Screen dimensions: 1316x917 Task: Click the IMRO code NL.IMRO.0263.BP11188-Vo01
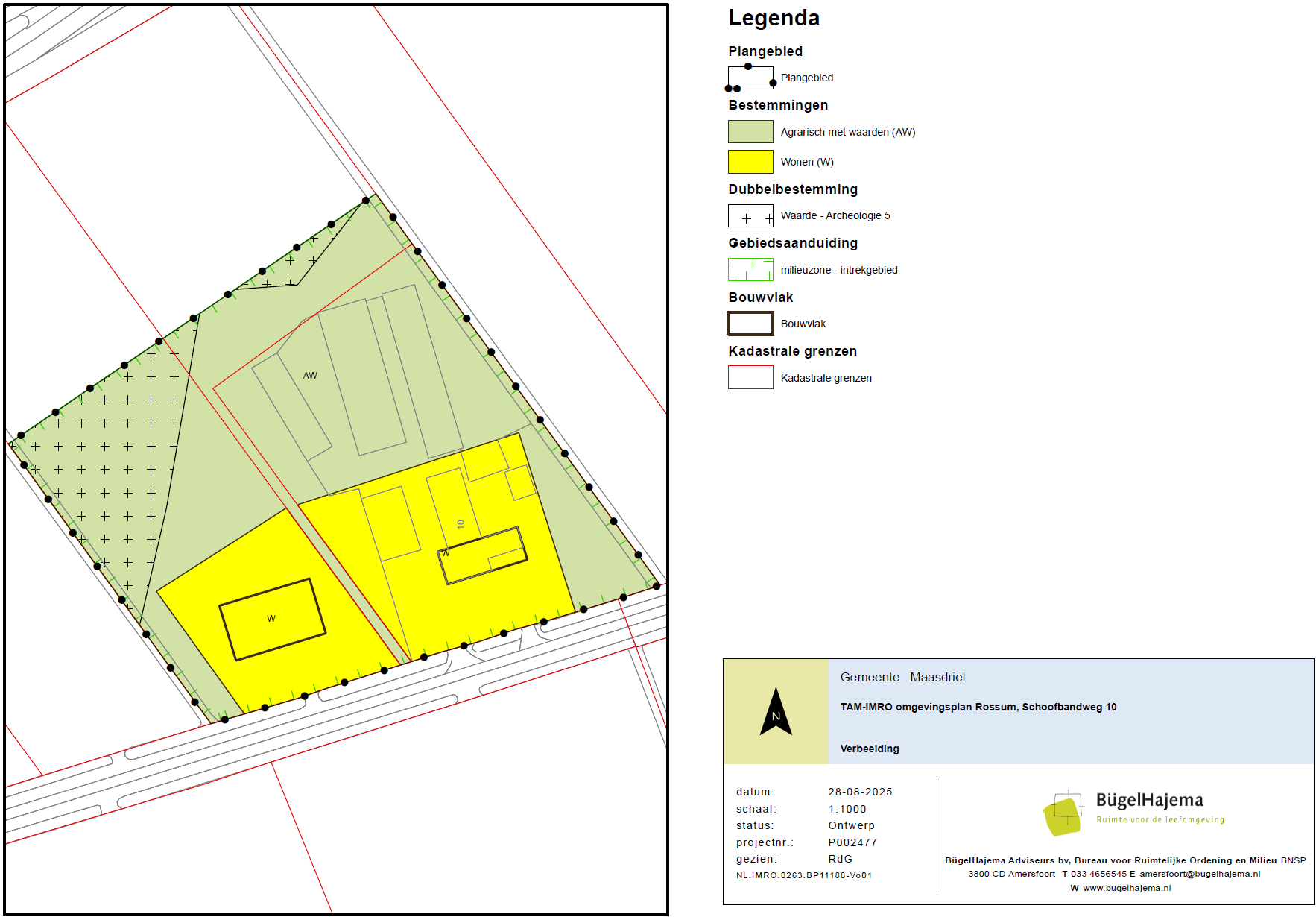click(804, 875)
